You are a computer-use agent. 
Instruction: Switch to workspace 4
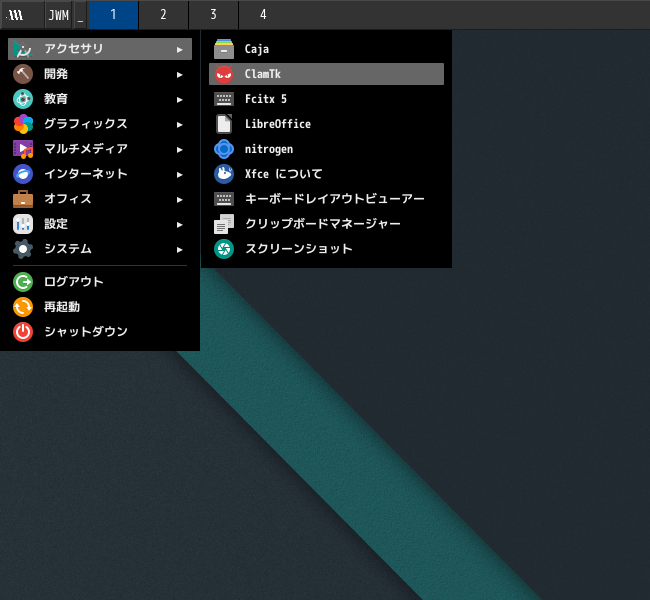pyautogui.click(x=263, y=15)
